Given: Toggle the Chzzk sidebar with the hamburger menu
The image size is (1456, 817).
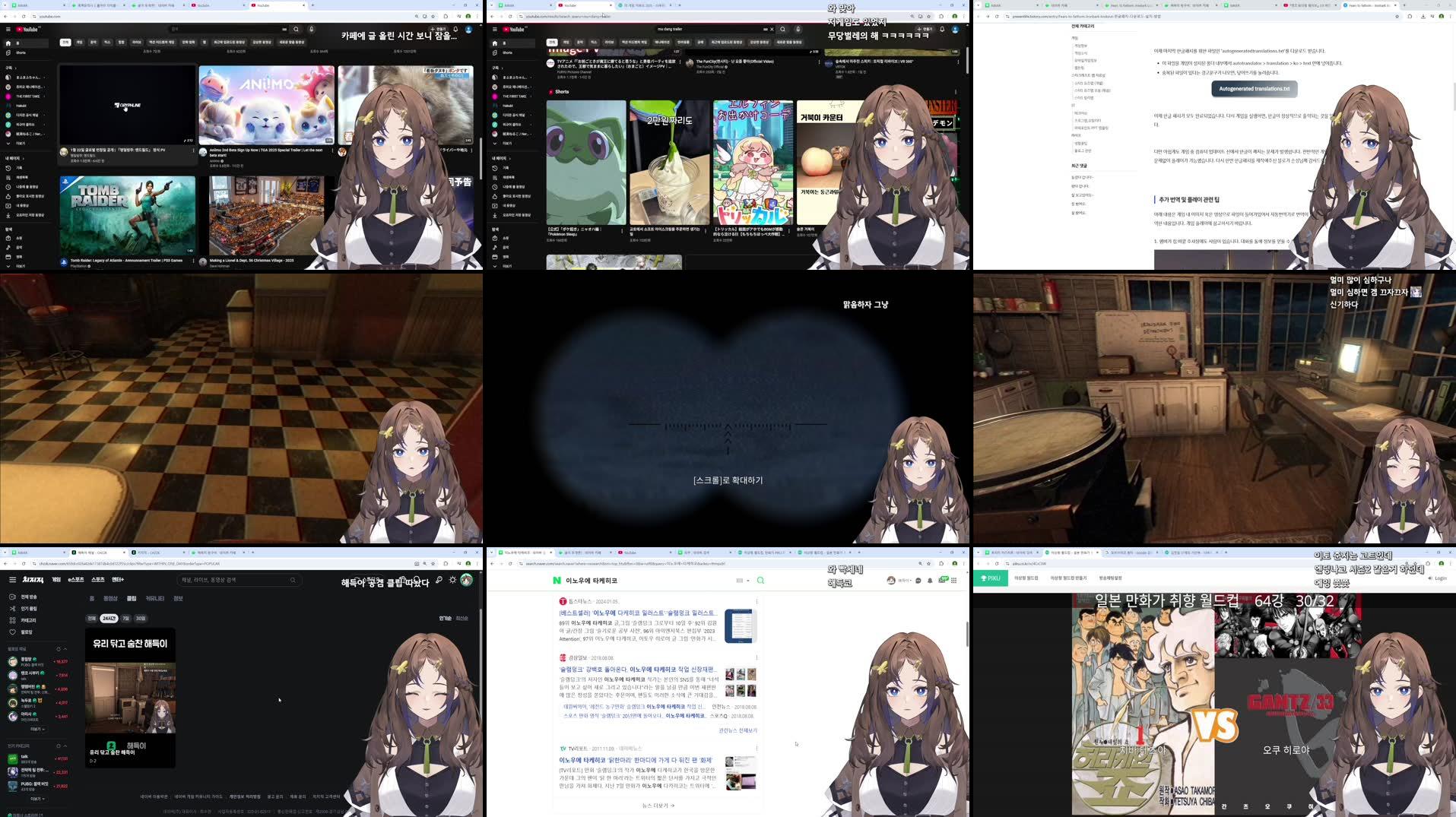Looking at the screenshot, I should pyautogui.click(x=11, y=580).
